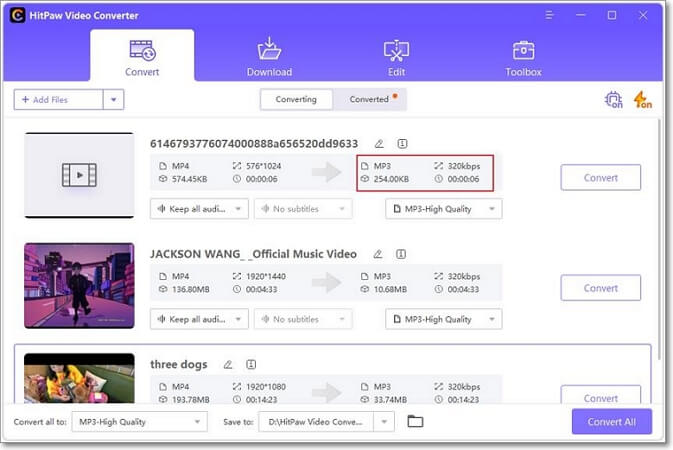This screenshot has width=673, height=450.
Task: Click the 10.68MB output size value
Action: [390, 289]
